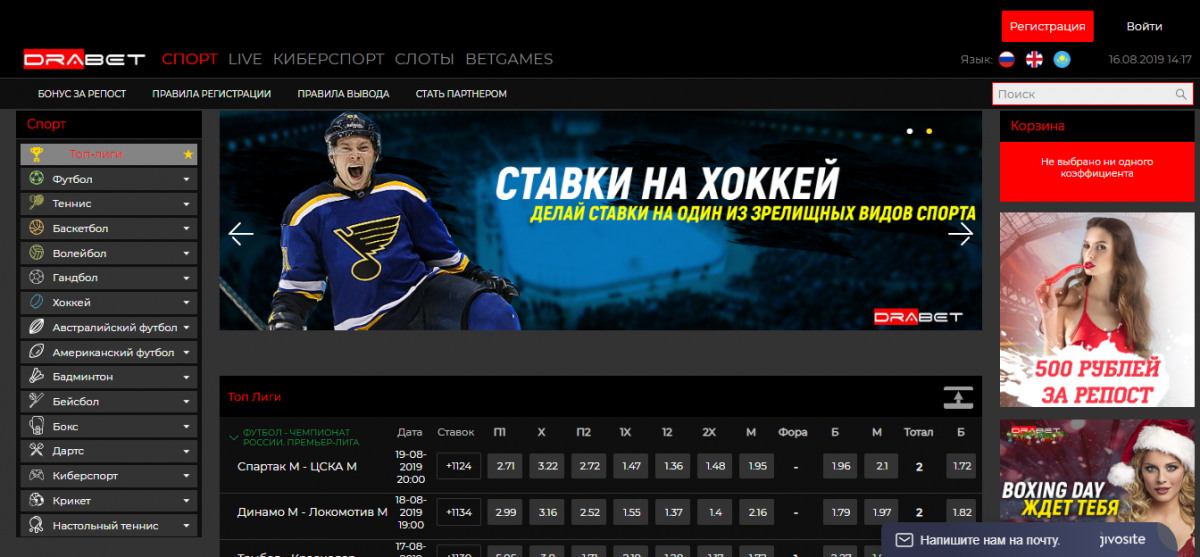1200x557 pixels.
Task: Open the СЛОТЫ tab
Action: (424, 59)
